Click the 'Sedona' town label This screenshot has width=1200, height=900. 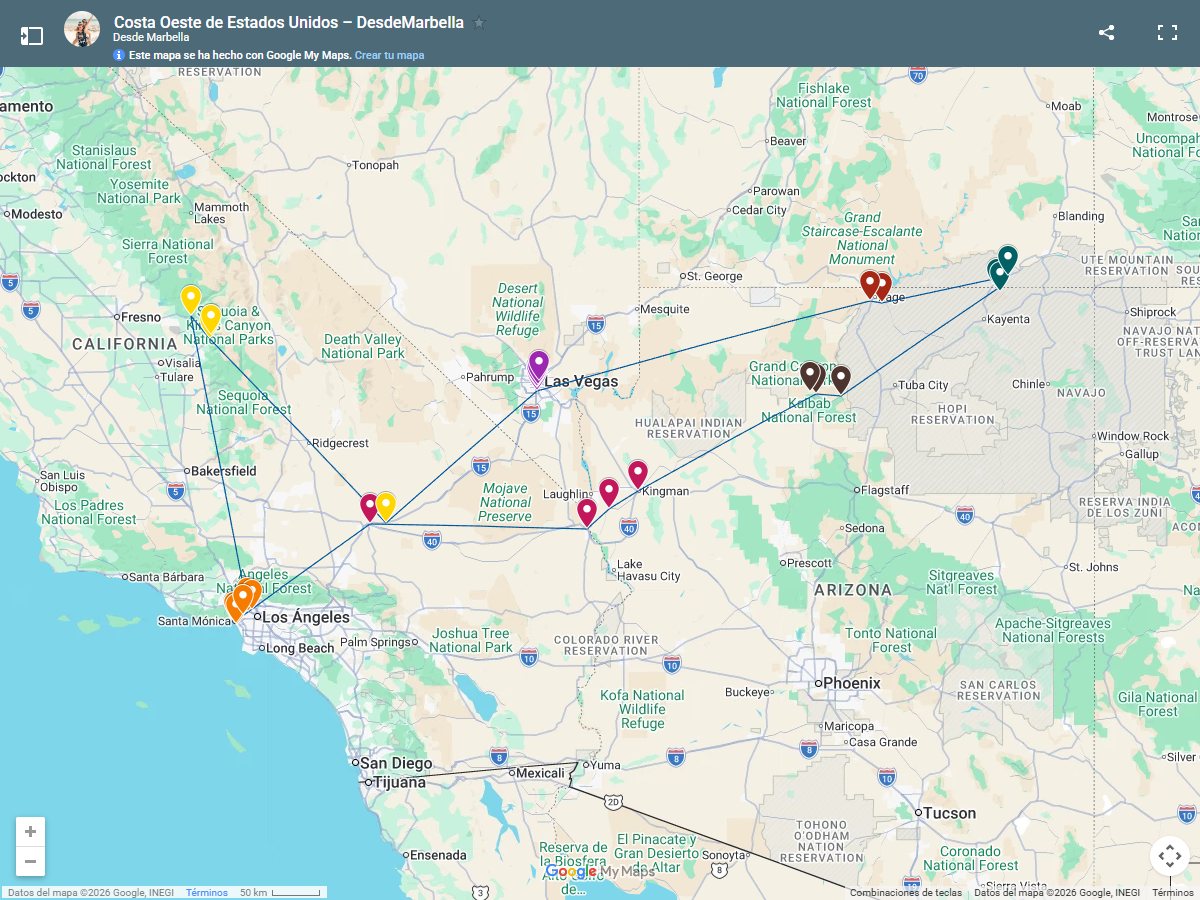[x=864, y=528]
